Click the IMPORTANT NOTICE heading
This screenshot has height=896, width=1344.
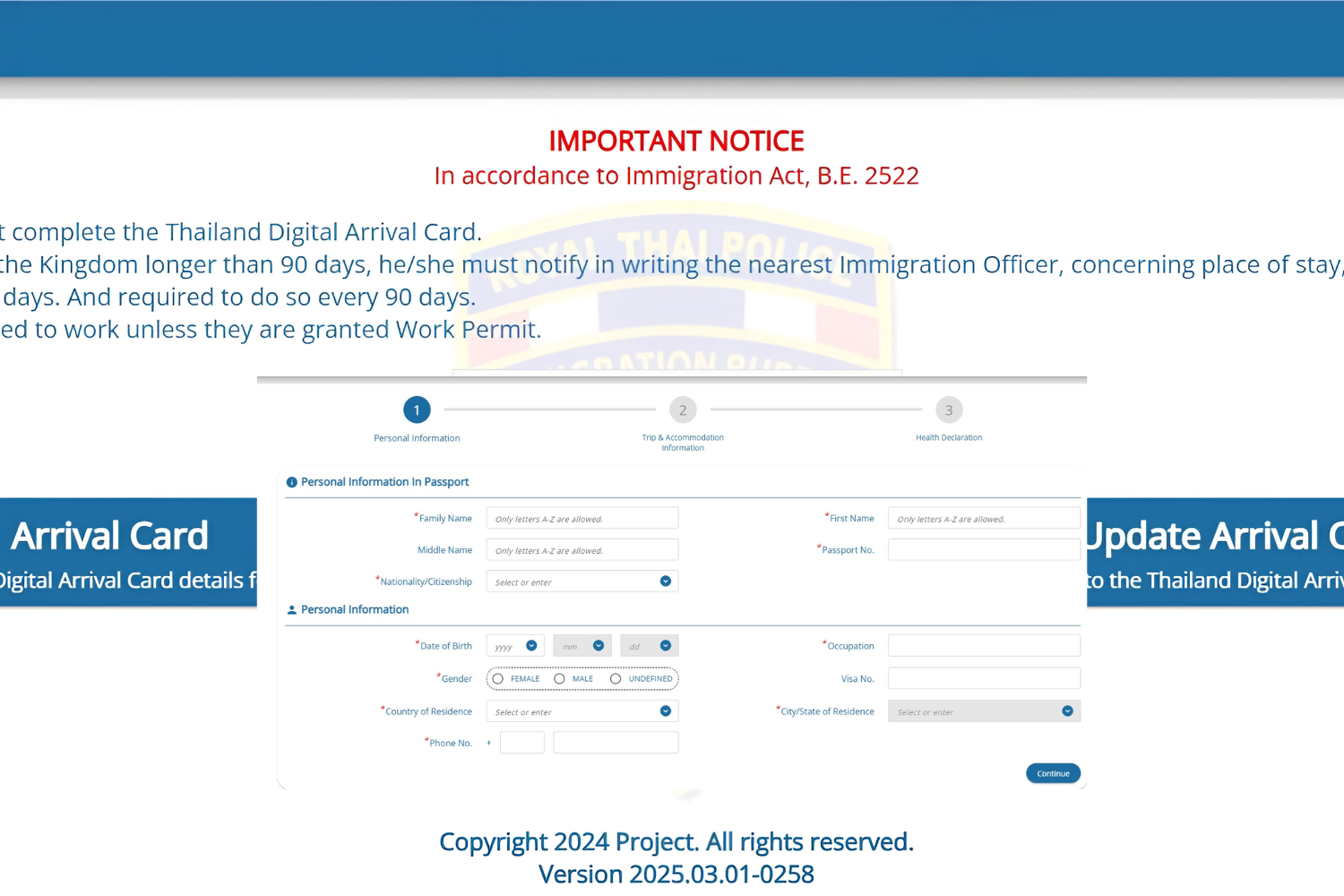tap(676, 141)
